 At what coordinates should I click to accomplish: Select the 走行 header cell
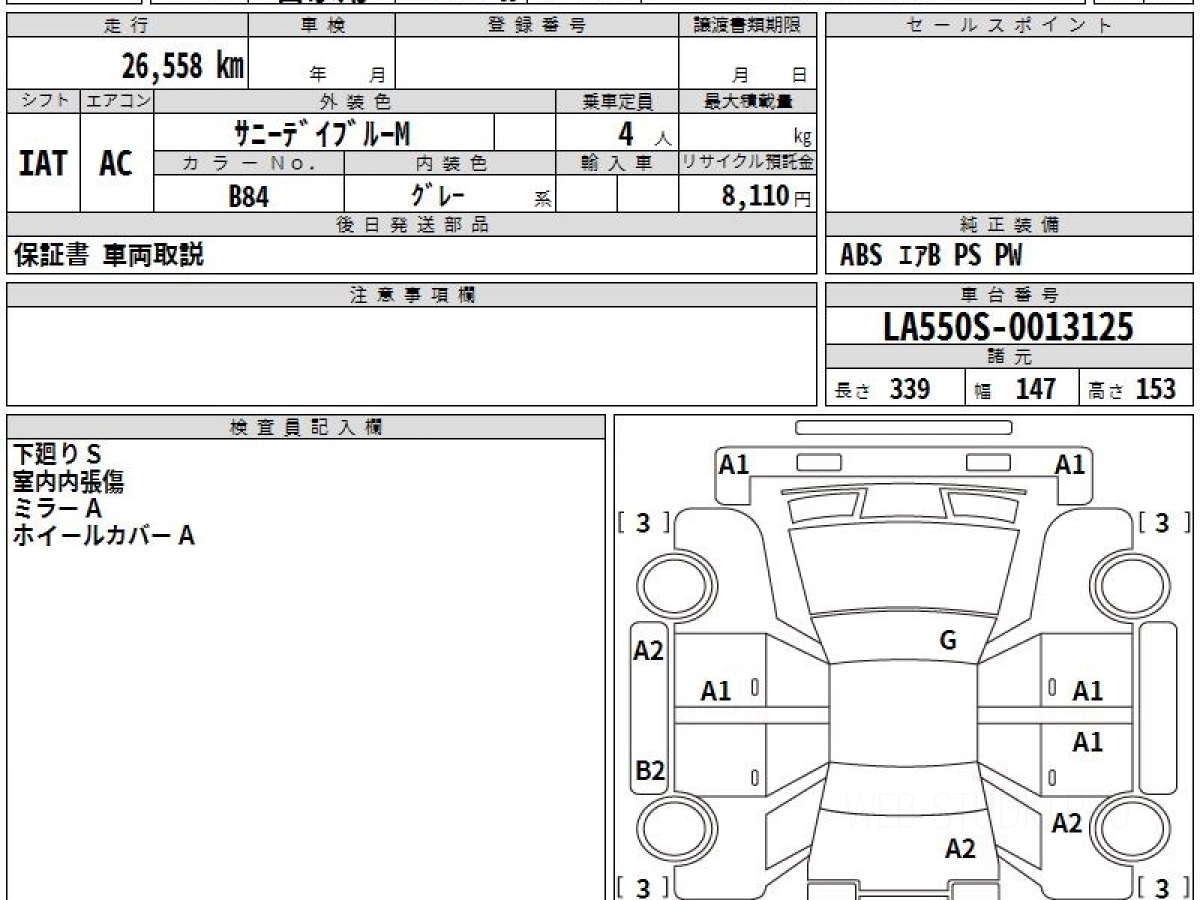(126, 27)
